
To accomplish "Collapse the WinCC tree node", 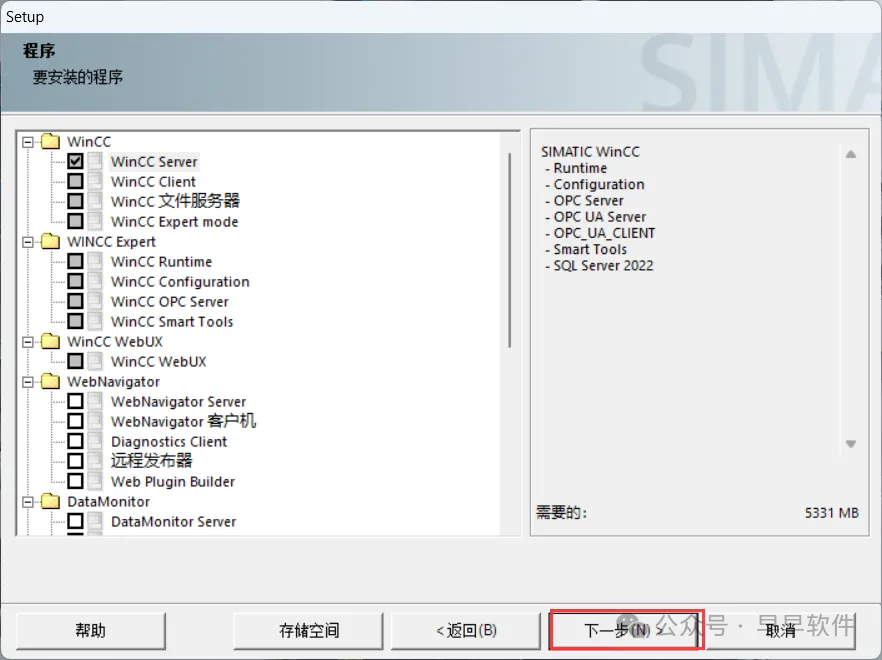I will (x=28, y=142).
